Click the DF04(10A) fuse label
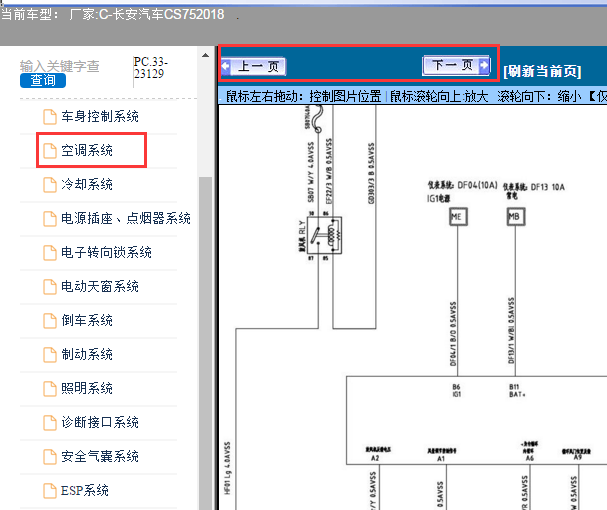This screenshot has width=607, height=510. tap(477, 185)
